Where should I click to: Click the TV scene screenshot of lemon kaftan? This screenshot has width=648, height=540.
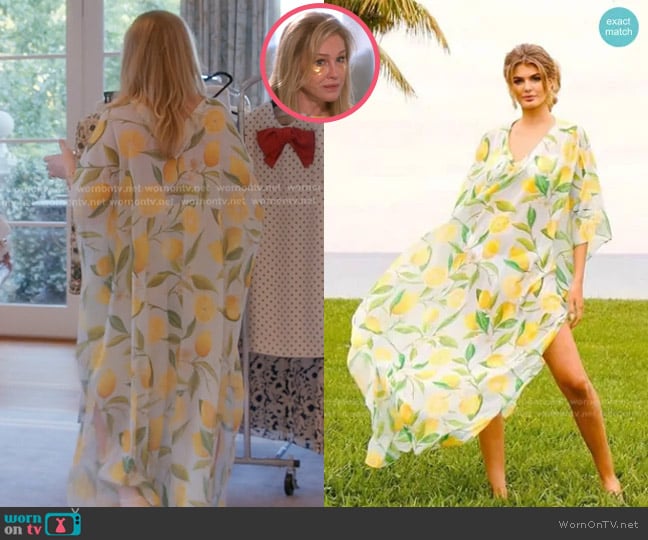click(162, 253)
